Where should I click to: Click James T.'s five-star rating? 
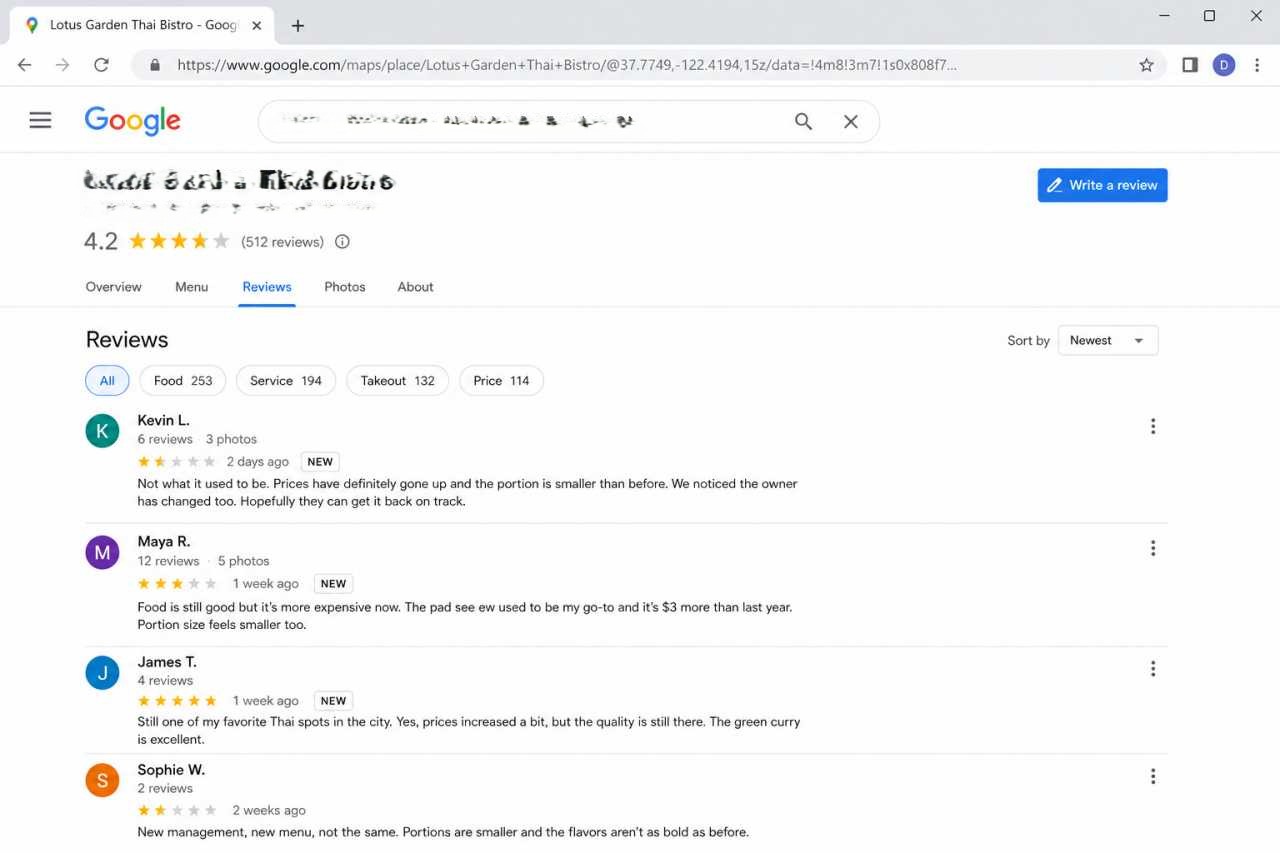177,701
